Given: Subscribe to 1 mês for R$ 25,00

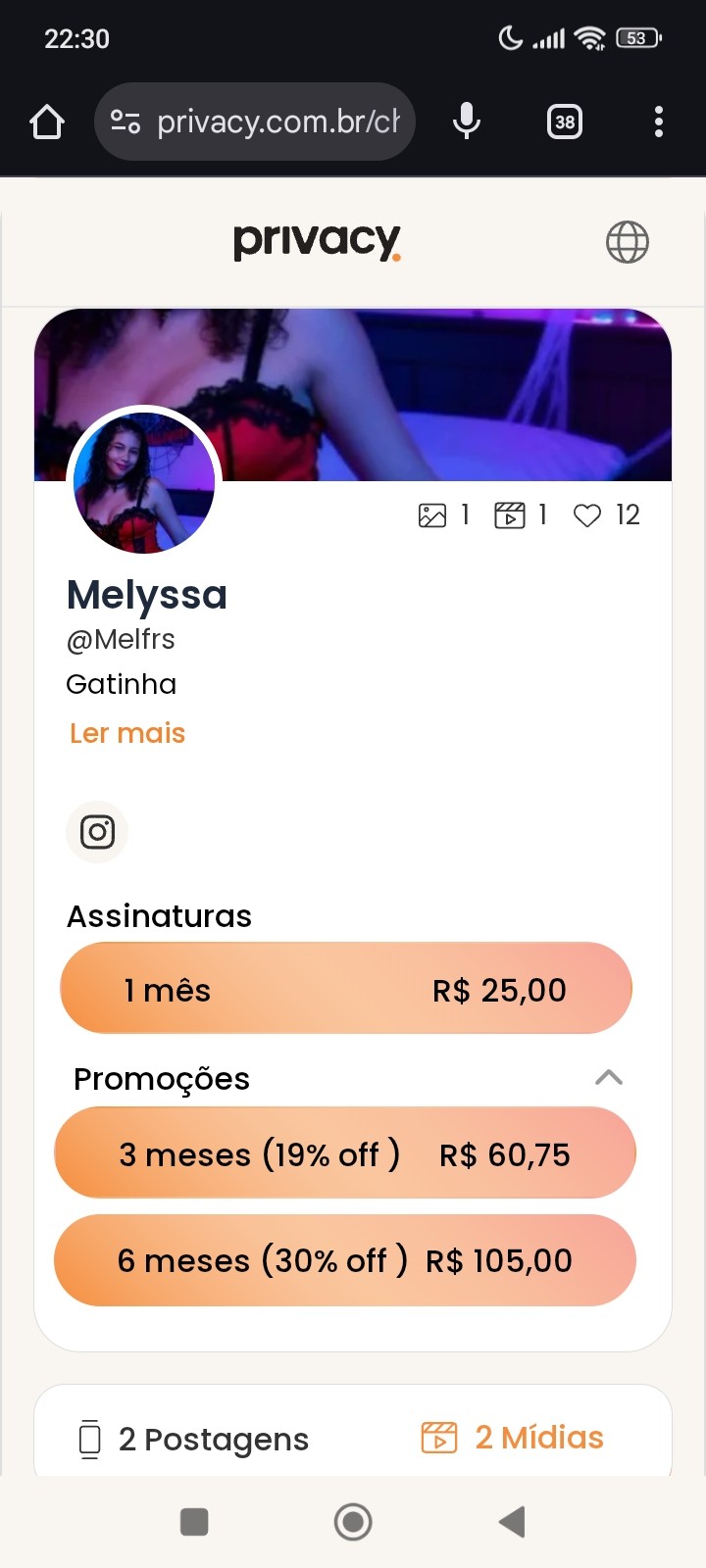Looking at the screenshot, I should (345, 989).
